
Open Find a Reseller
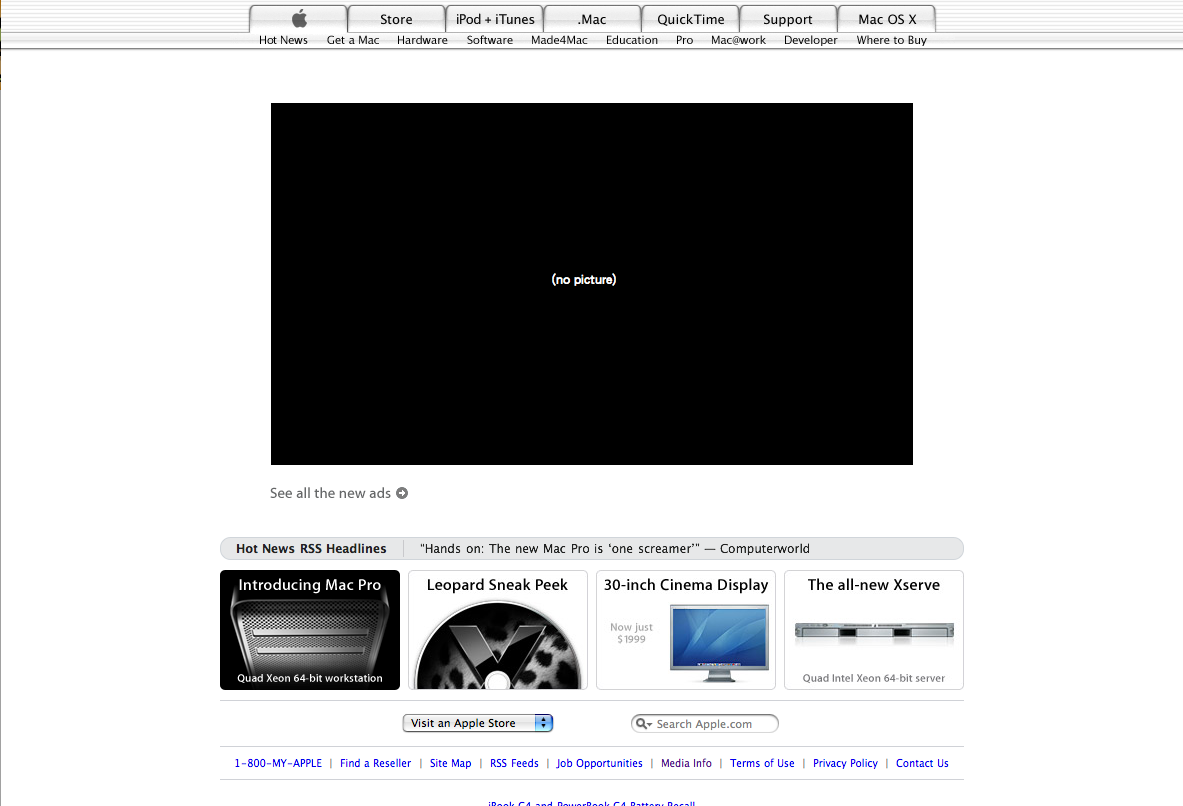[376, 763]
